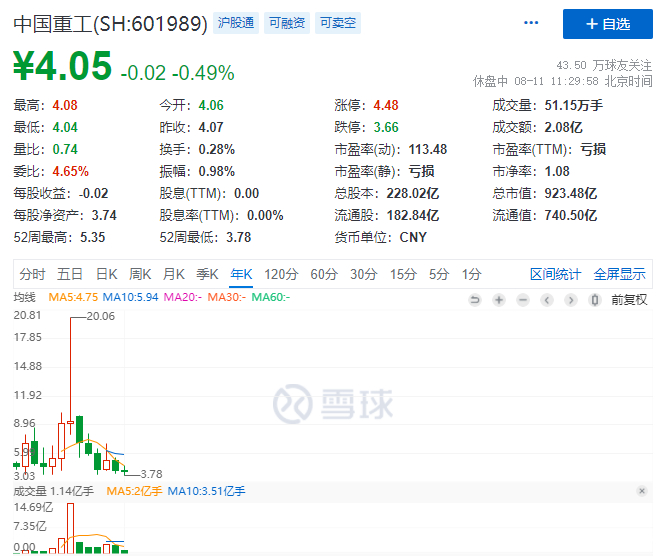
Task: Click the 沪股通 tag
Action: tap(236, 23)
